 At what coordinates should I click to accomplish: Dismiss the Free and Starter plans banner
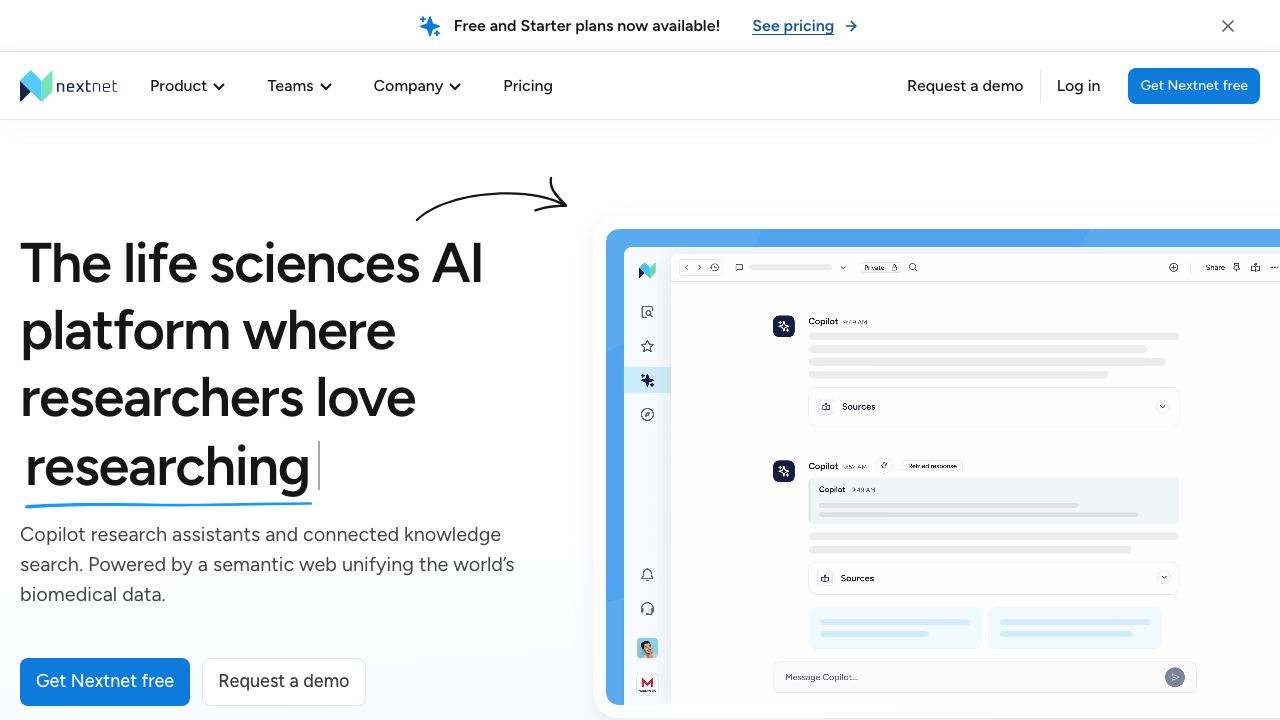pyautogui.click(x=1228, y=26)
